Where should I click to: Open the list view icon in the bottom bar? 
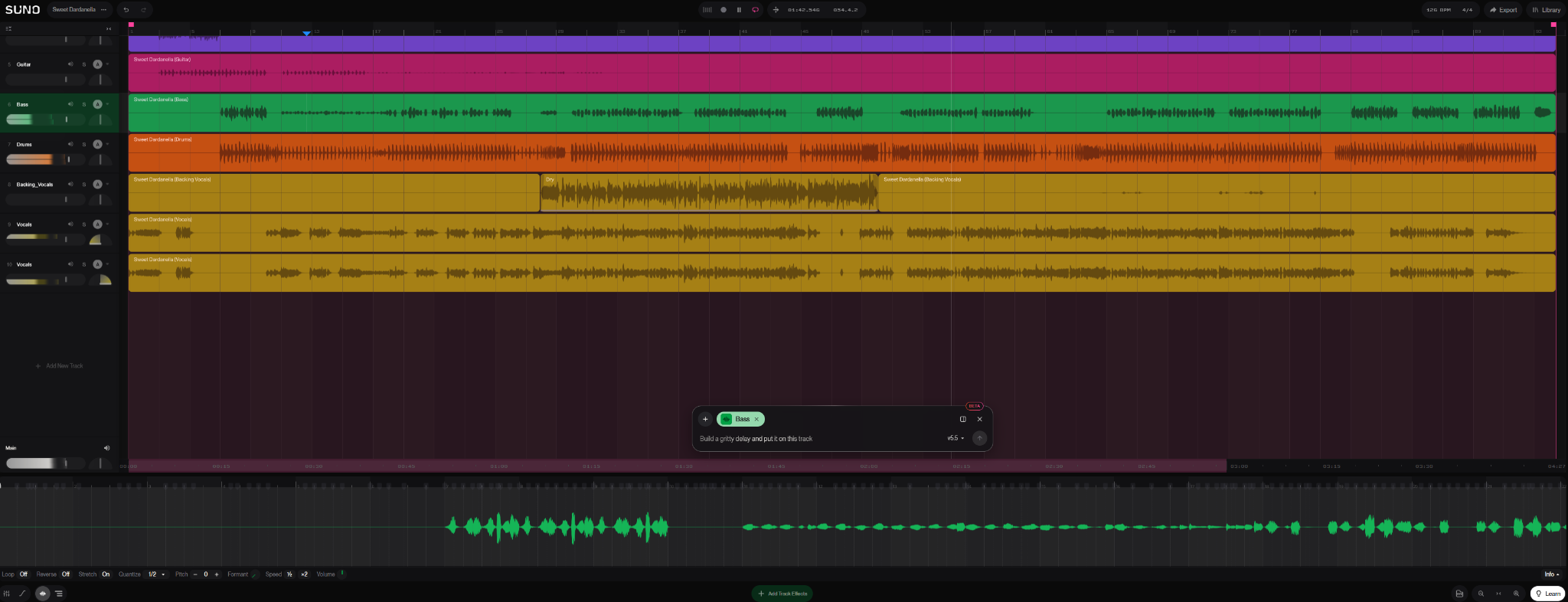coord(59,594)
